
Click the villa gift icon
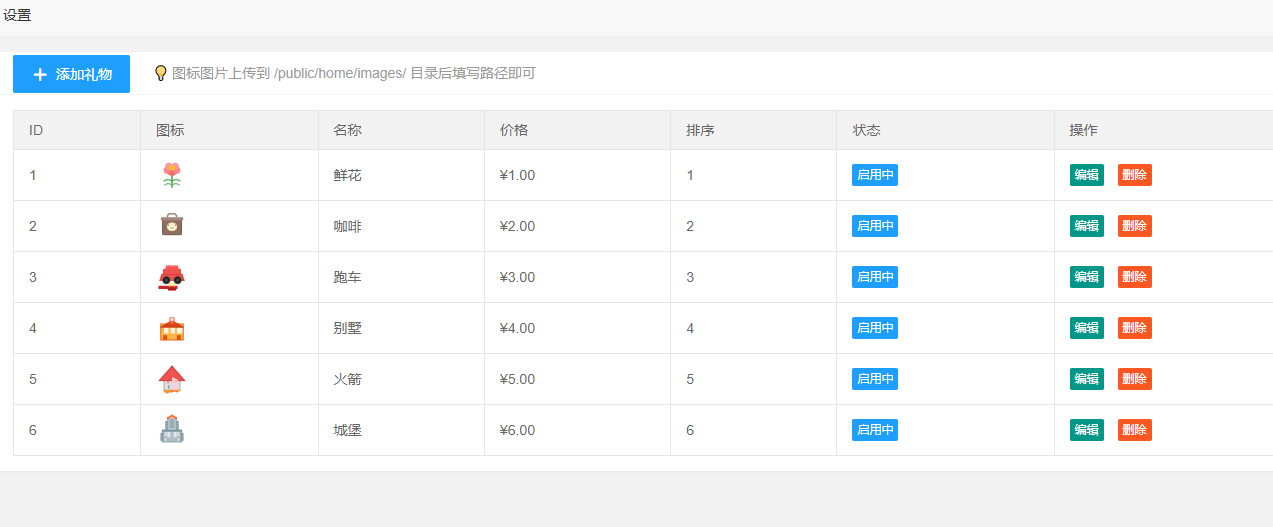tap(172, 328)
